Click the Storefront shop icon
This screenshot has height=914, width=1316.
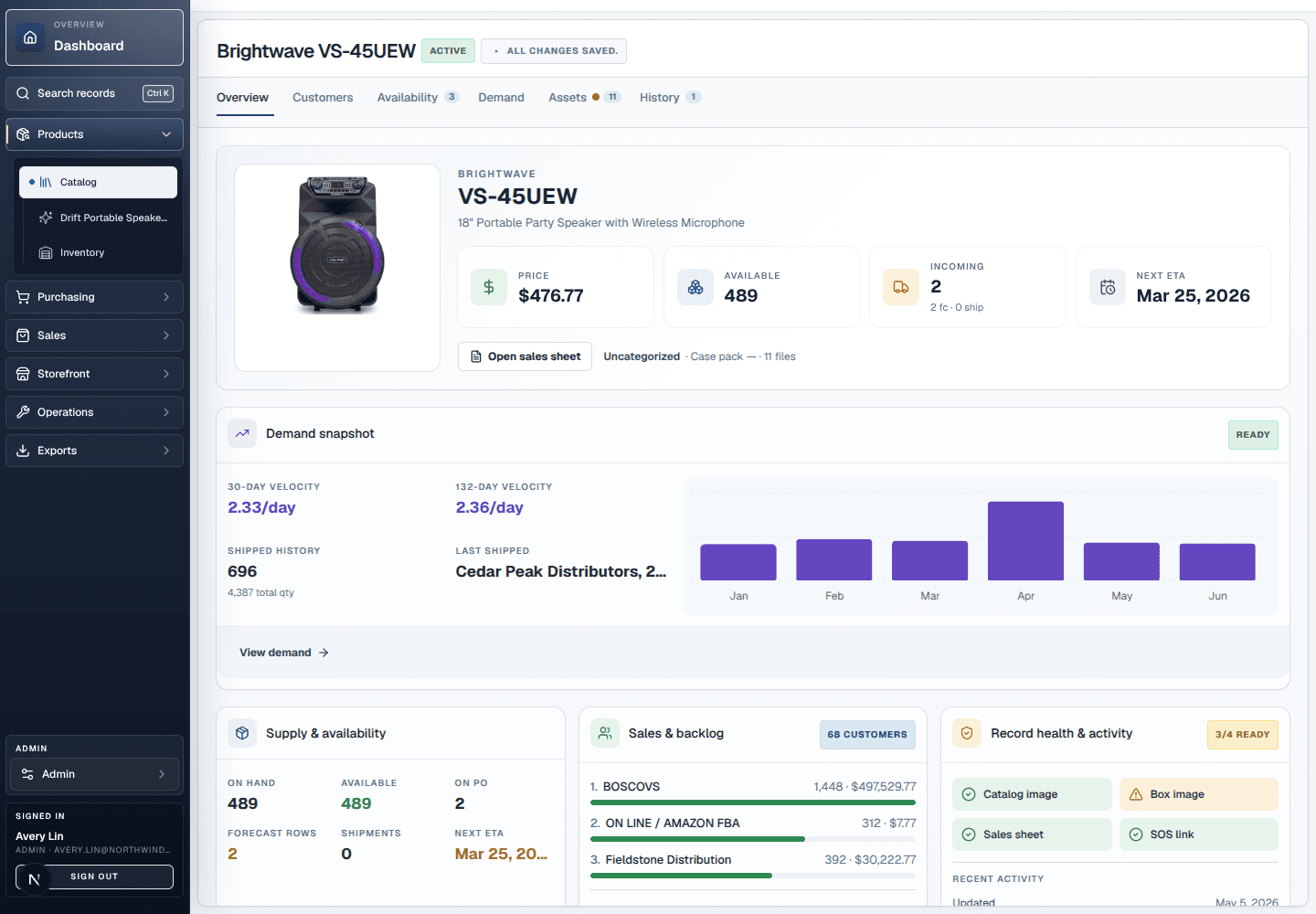coord(23,374)
